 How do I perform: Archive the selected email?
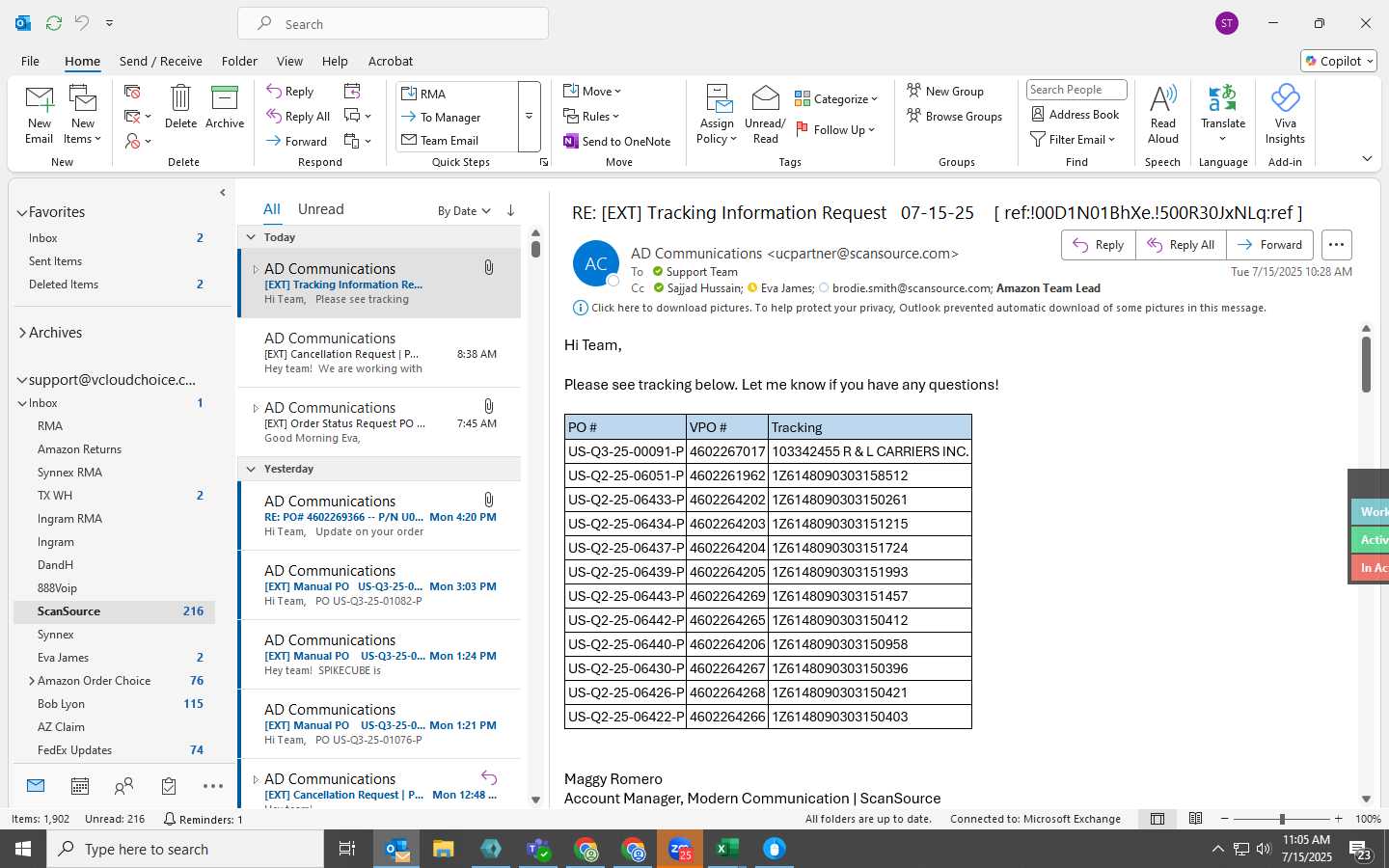225,107
